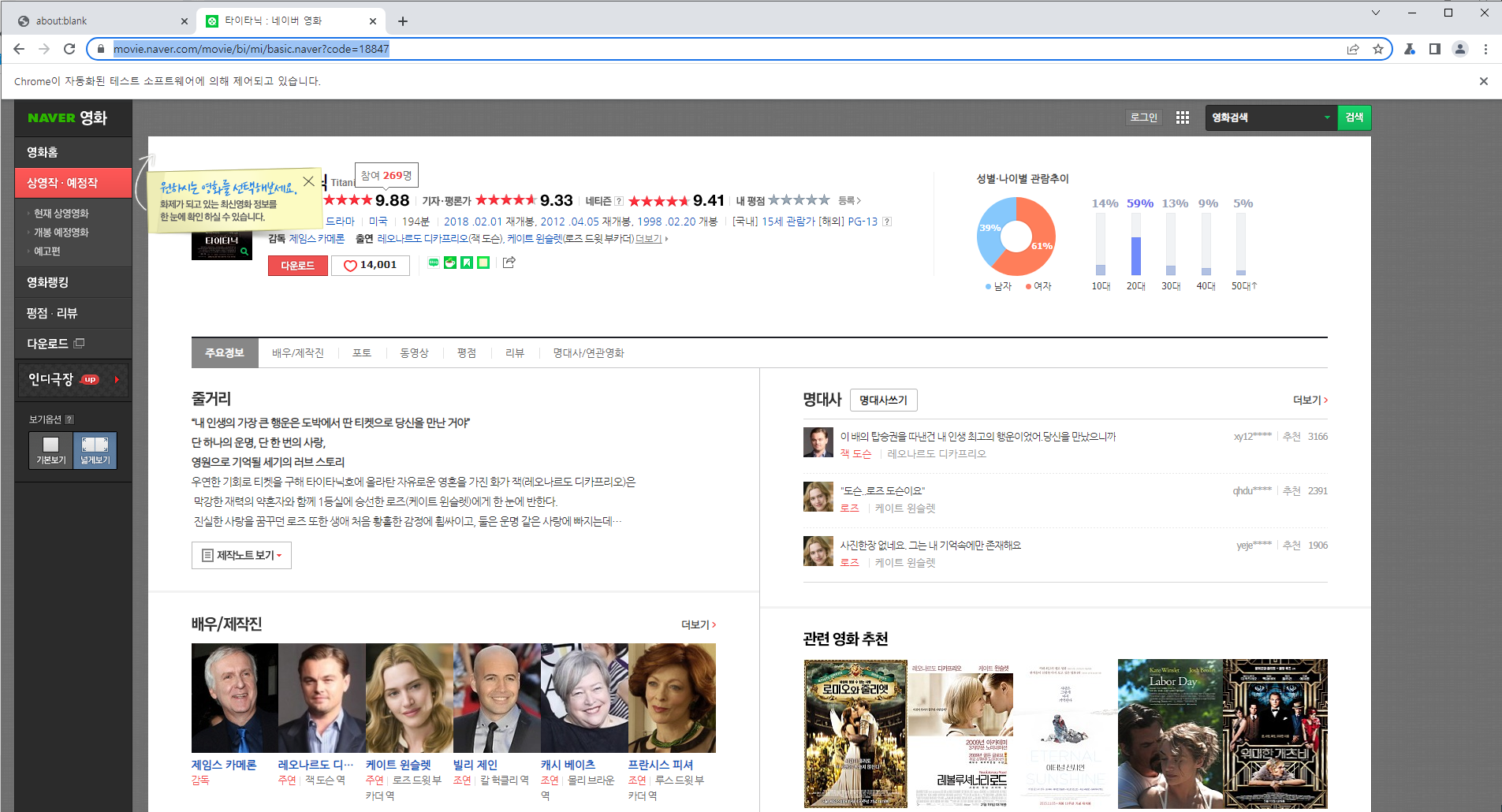Screen dimensions: 1502x812
Task: Expand cast list with 더보기 arrow
Action: point(652,239)
